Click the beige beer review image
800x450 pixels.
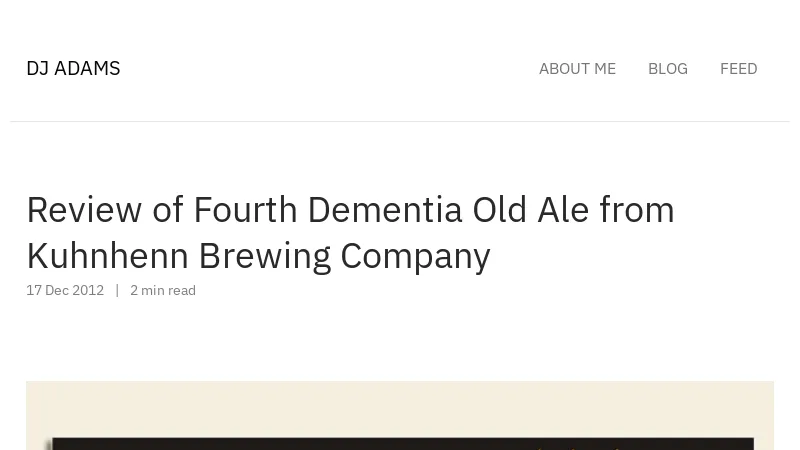[400, 415]
